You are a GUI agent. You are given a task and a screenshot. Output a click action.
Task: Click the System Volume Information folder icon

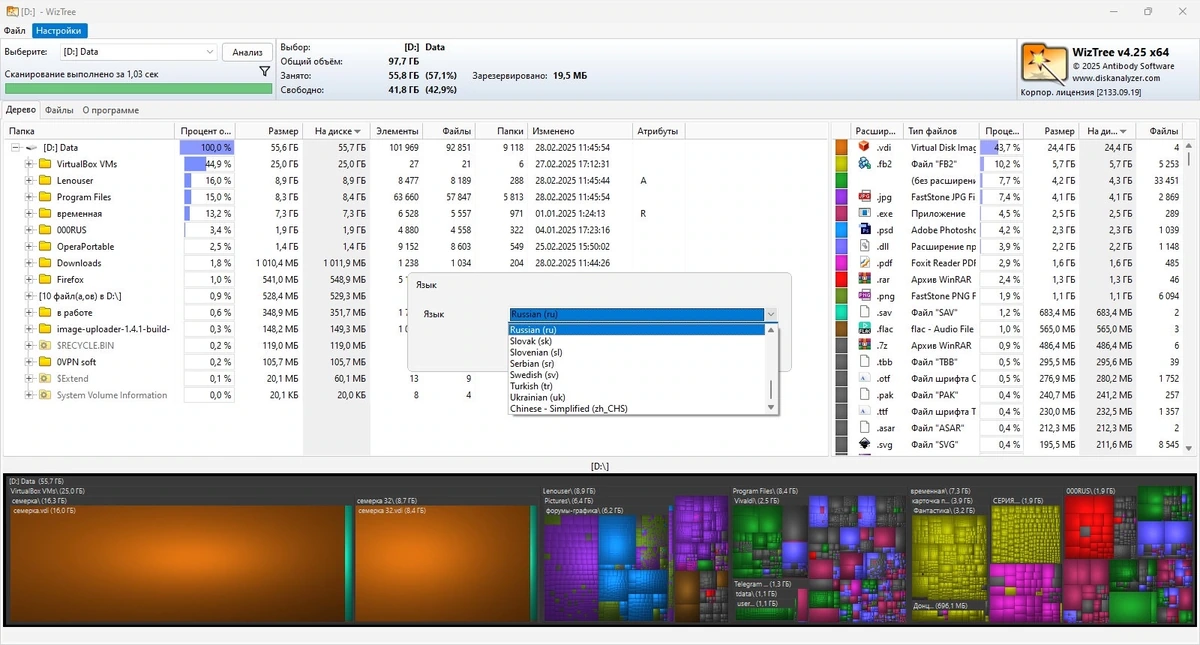(x=44, y=395)
